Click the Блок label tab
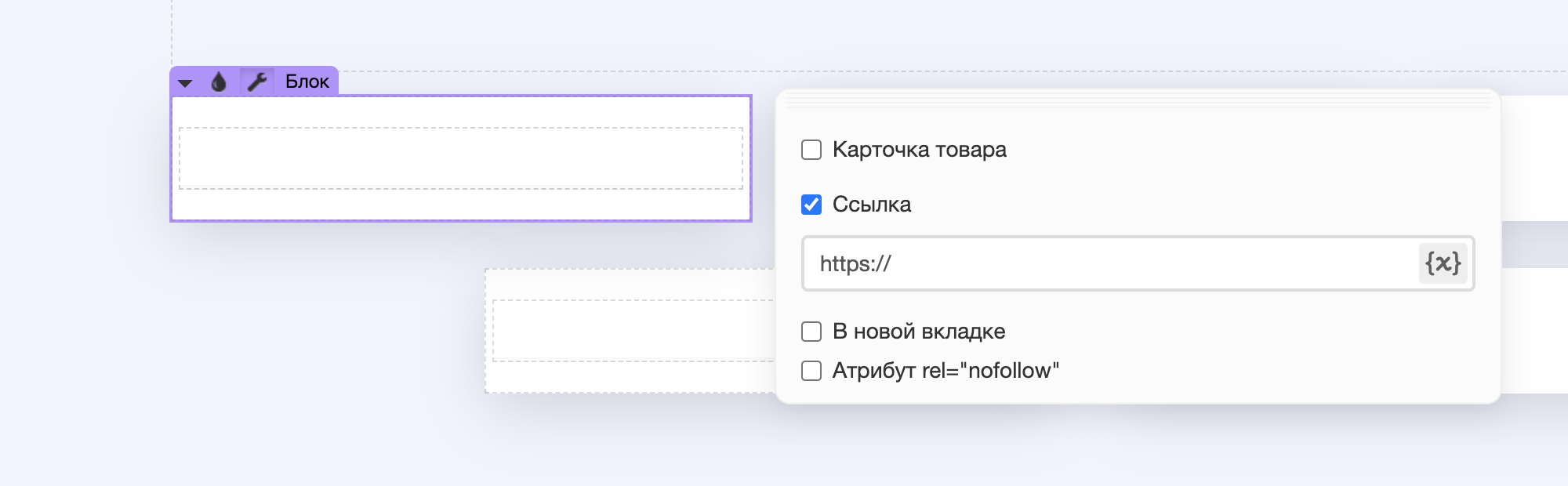1568x486 pixels. tap(307, 82)
